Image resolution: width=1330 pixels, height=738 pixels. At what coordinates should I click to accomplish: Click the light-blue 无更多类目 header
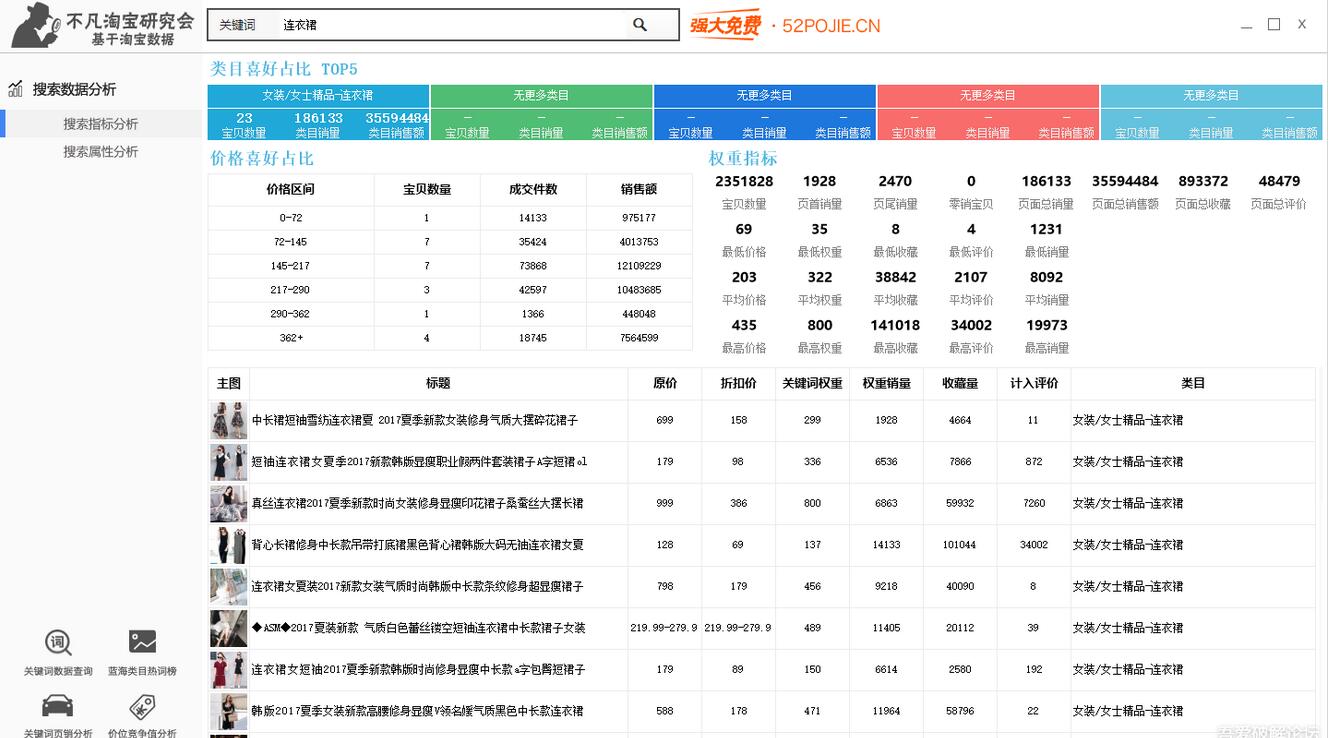tap(1211, 95)
